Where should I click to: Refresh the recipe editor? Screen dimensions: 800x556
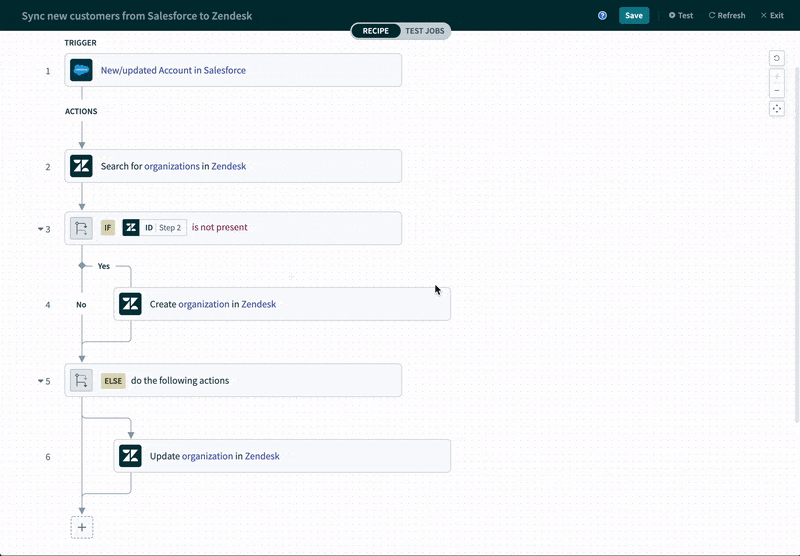[x=727, y=15]
